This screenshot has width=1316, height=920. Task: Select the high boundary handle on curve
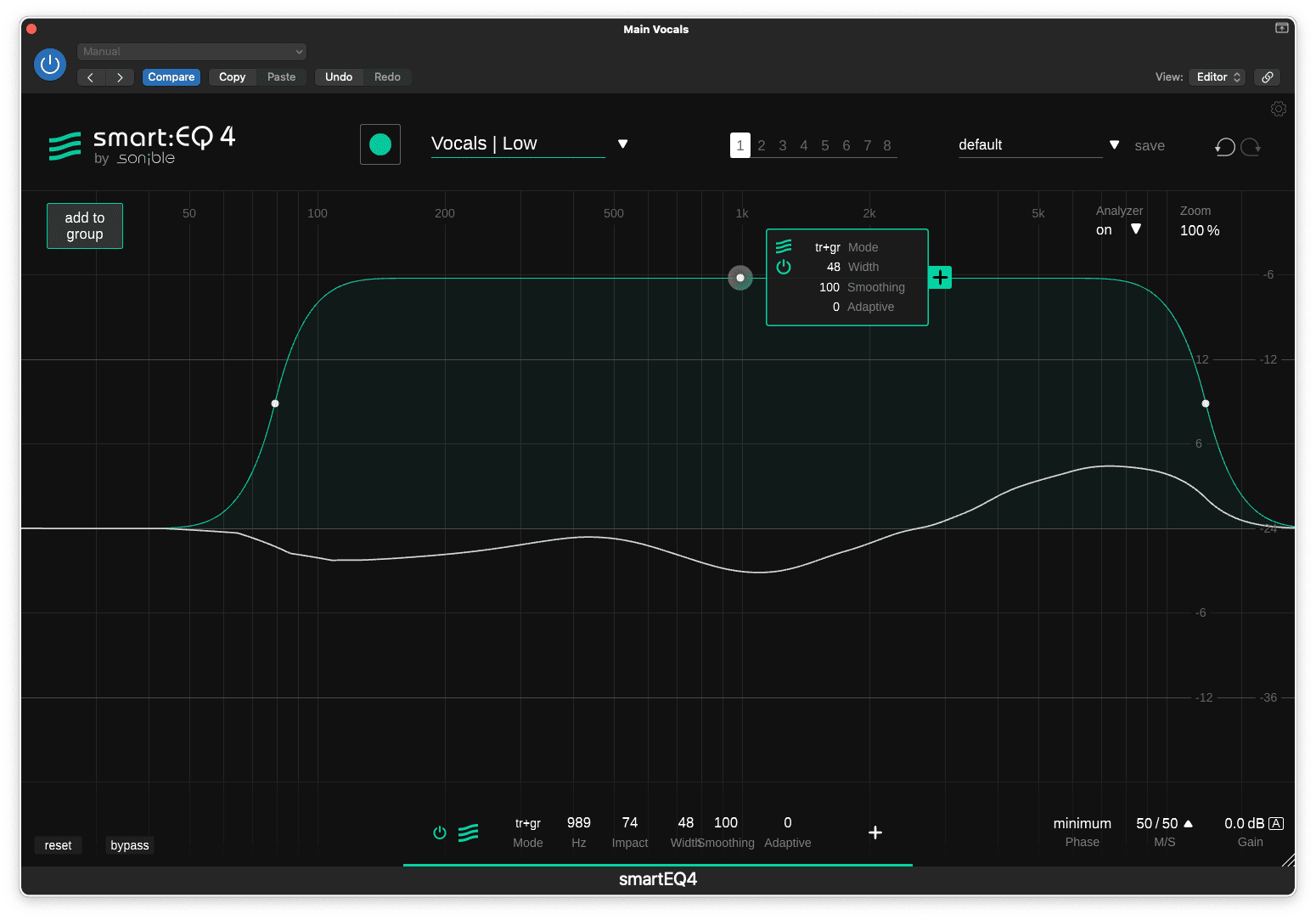[1206, 404]
